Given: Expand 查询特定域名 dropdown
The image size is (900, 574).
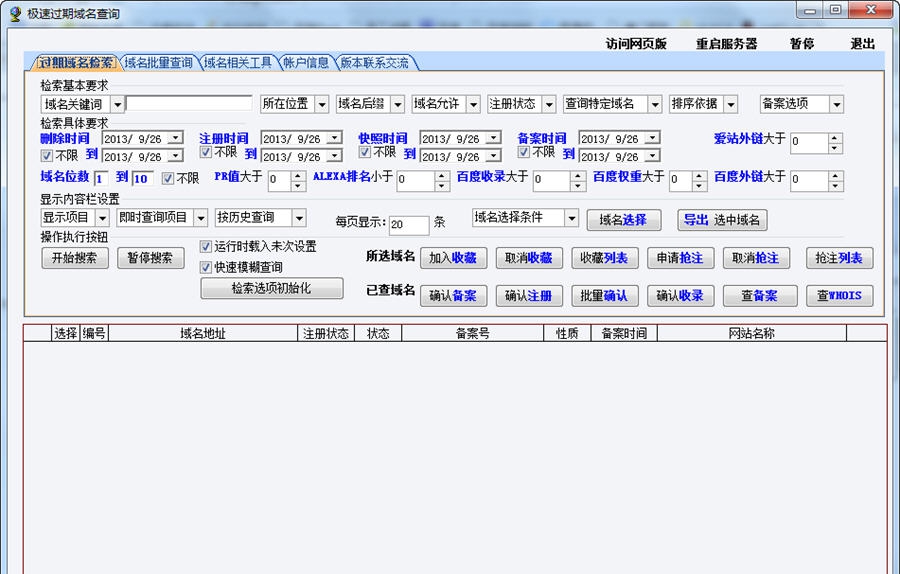Looking at the screenshot, I should [655, 104].
